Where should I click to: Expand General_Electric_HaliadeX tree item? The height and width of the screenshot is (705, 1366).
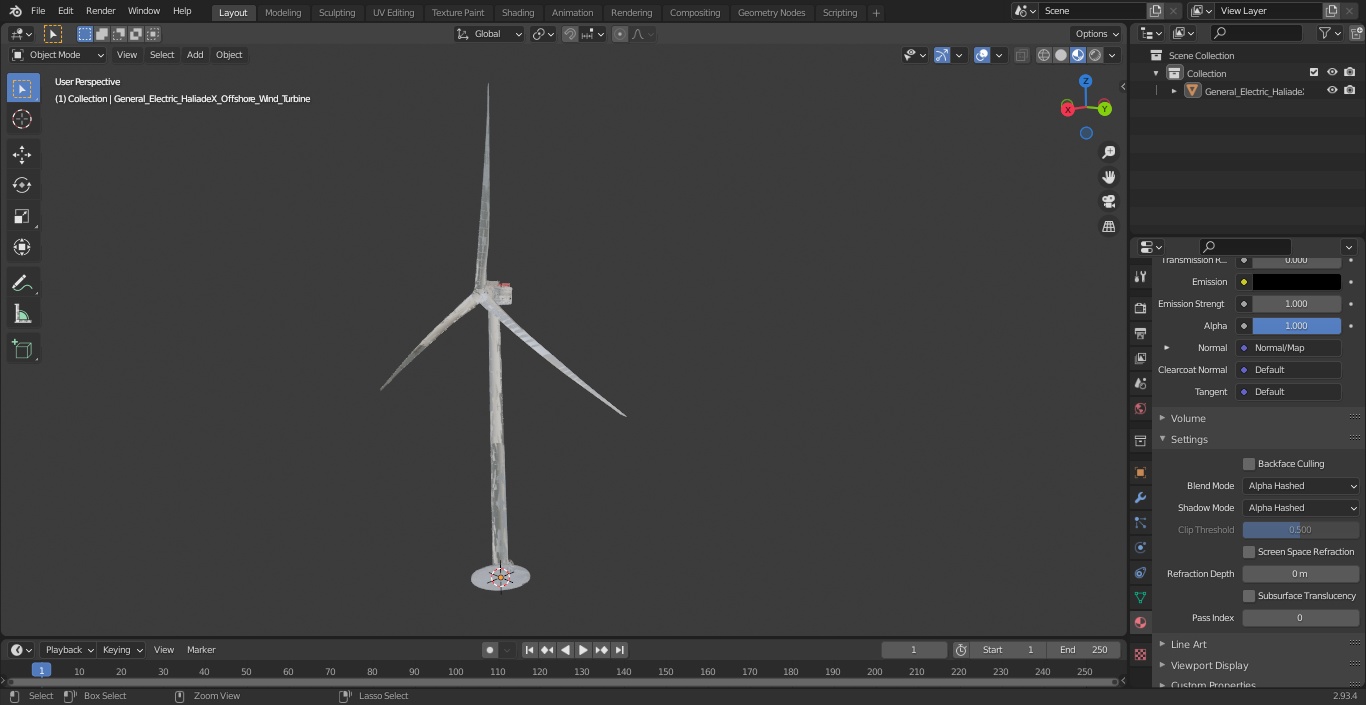pos(1174,91)
